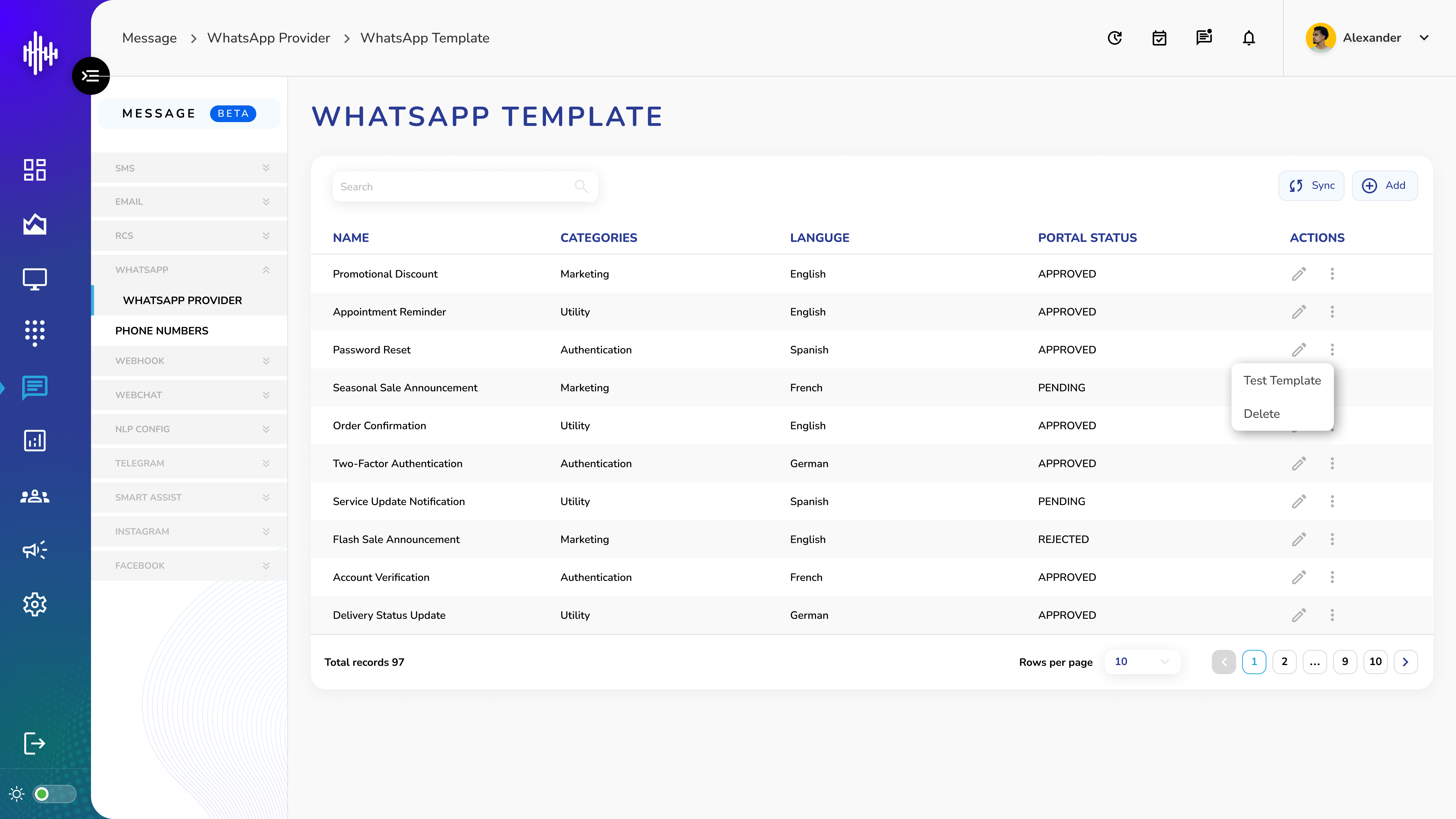The width and height of the screenshot is (1456, 819).
Task: Go to page 10 of results
Action: (1375, 661)
